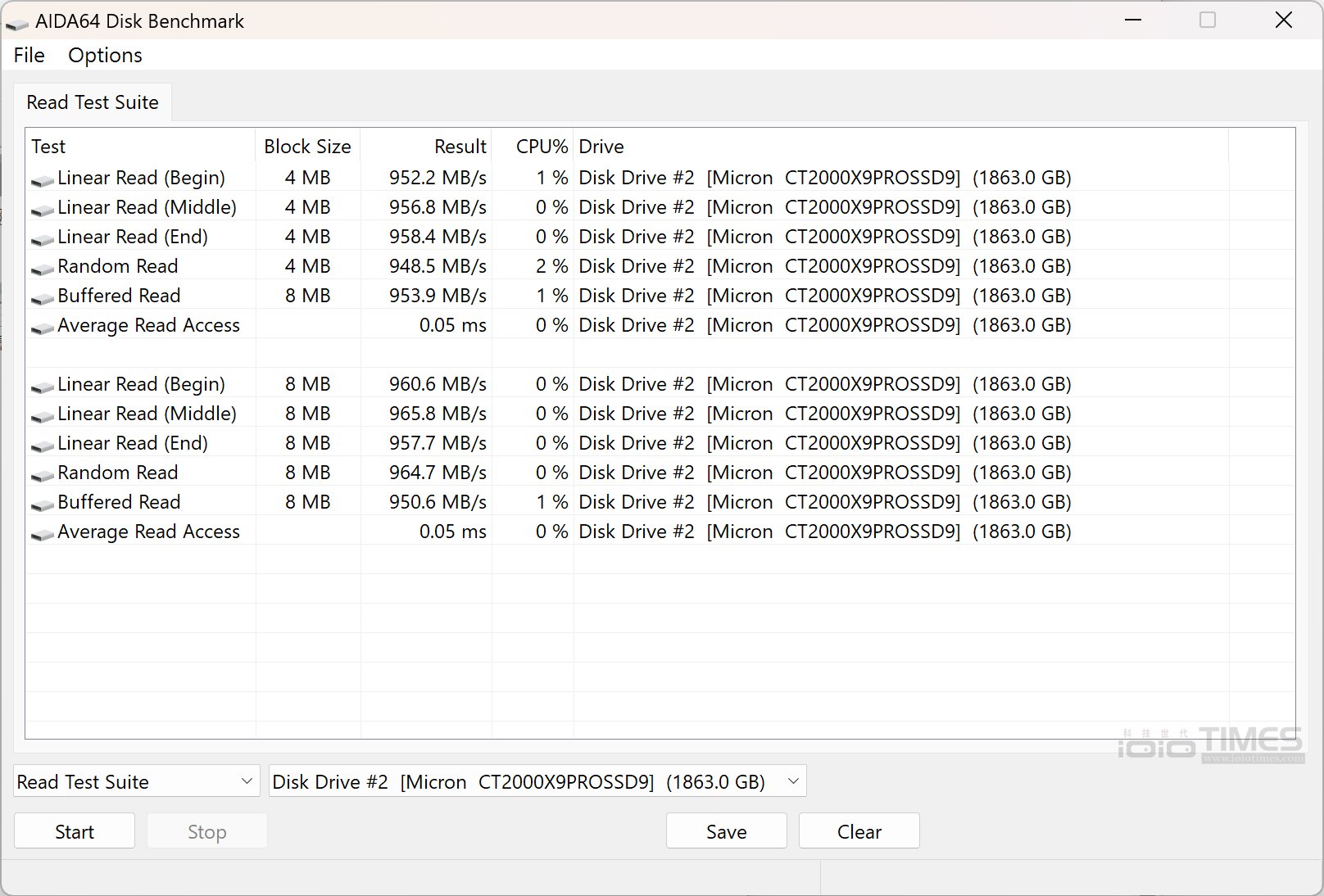Sort by the Block Size column header
Viewport: 1324px width, 896px height.
pyautogui.click(x=308, y=147)
